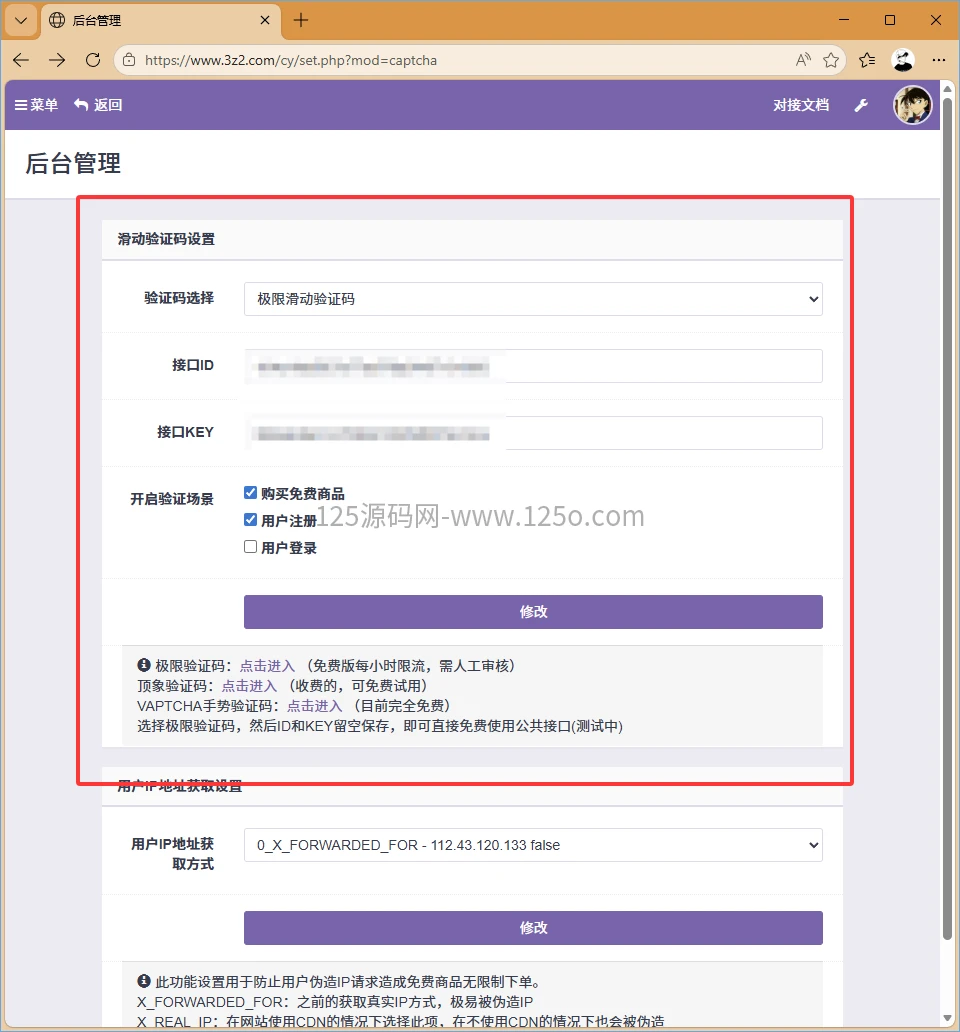Image resolution: width=960 pixels, height=1032 pixels.
Task: Click the 返回 back link
Action: tap(98, 105)
